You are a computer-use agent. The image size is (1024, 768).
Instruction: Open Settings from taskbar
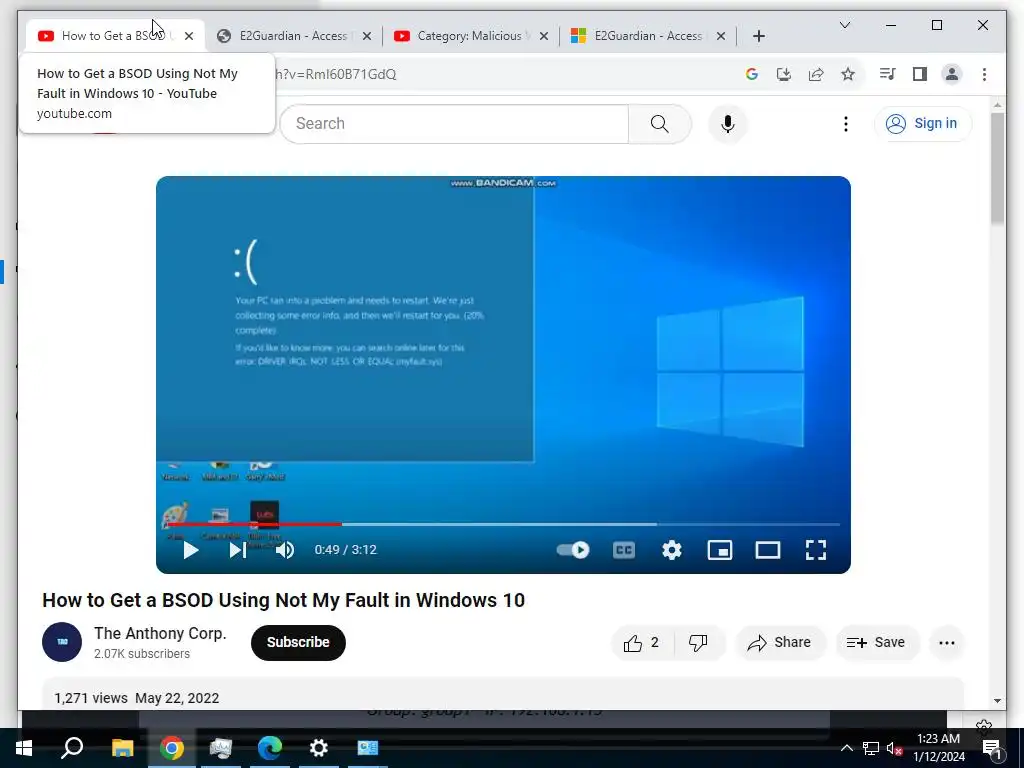[x=319, y=748]
